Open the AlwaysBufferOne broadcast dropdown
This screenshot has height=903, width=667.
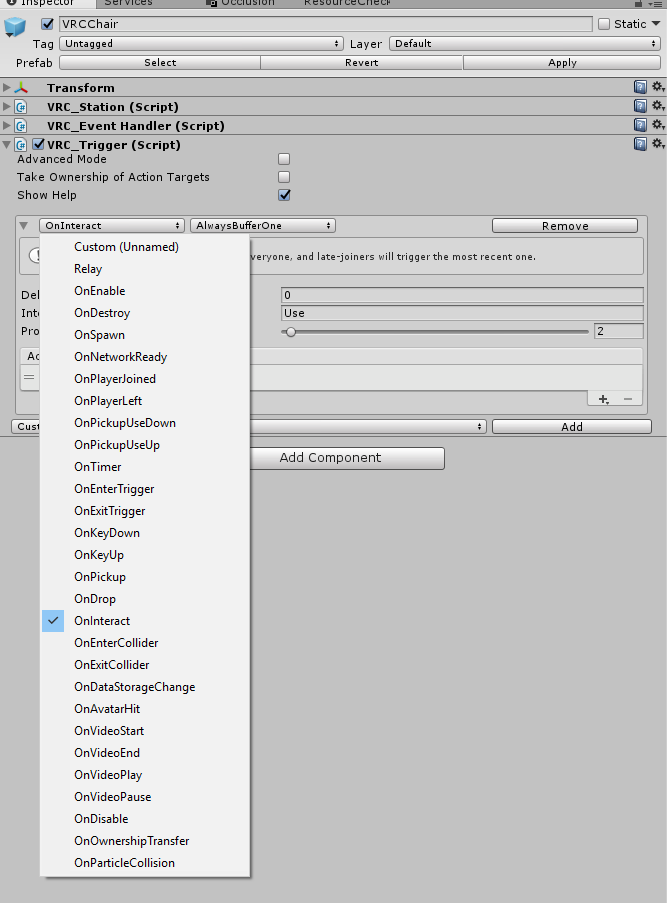click(x=263, y=226)
